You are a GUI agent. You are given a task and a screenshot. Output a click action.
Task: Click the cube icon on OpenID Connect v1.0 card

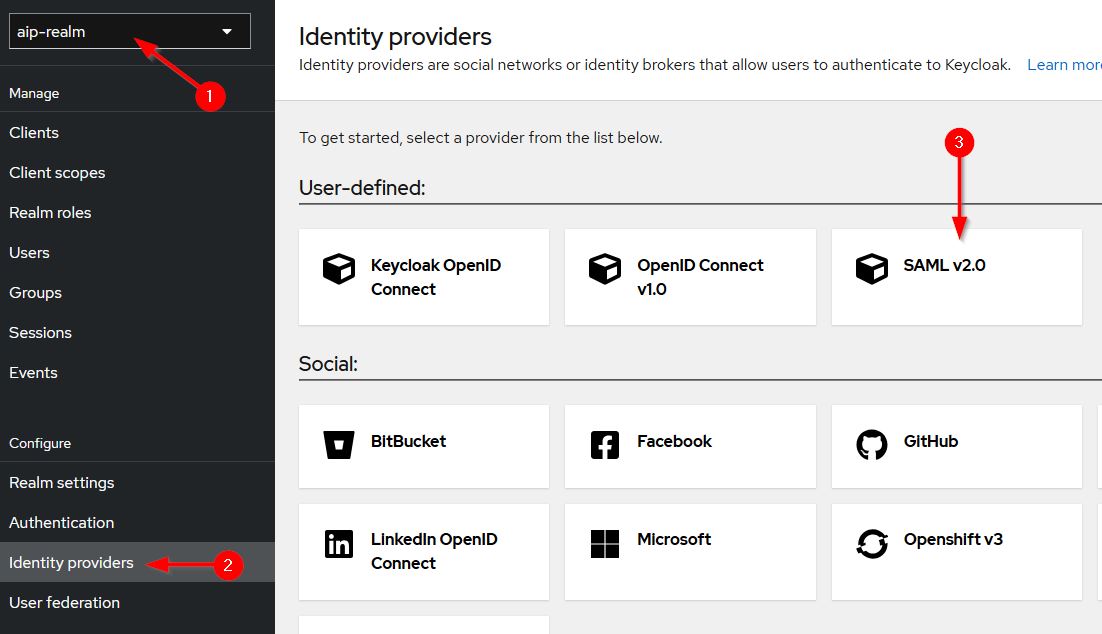605,269
